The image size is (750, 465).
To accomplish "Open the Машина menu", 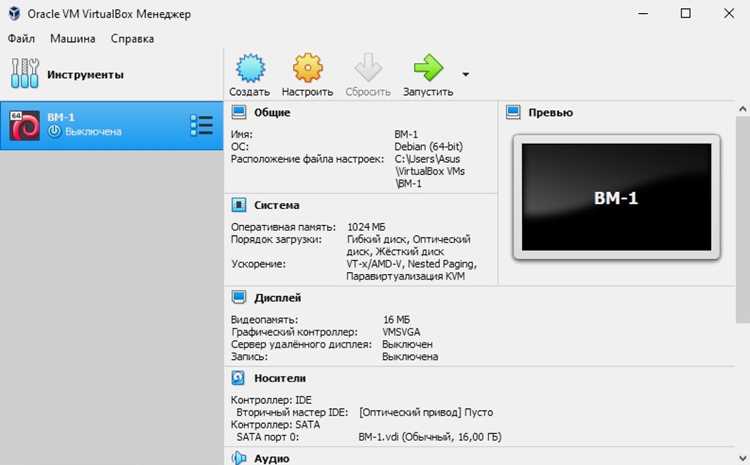I will (73, 38).
